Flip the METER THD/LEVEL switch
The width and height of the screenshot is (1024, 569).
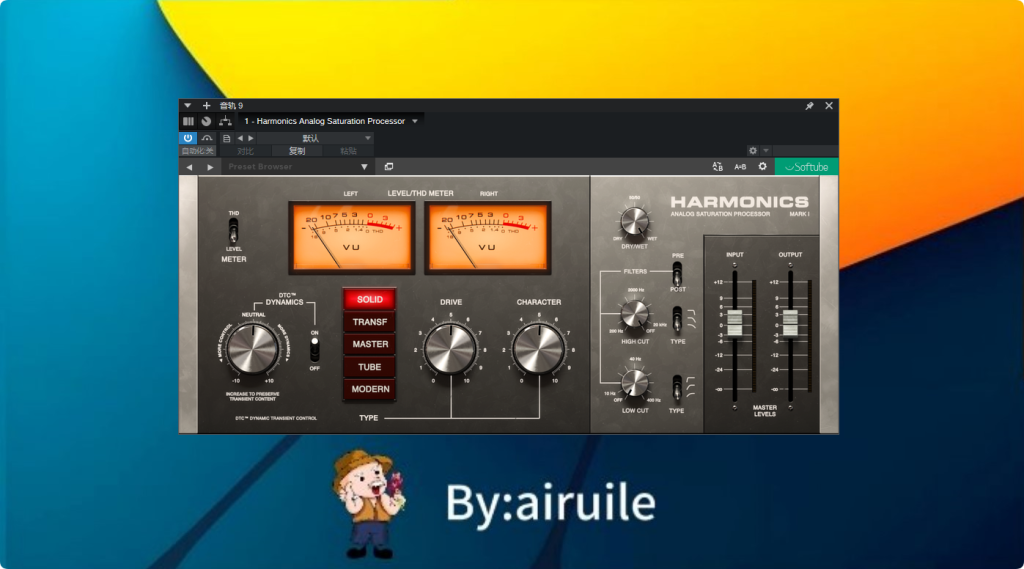click(233, 231)
